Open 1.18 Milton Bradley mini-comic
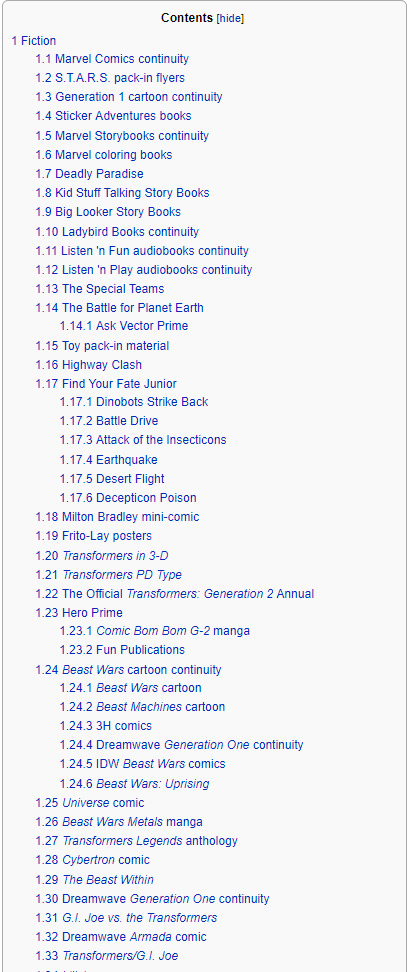 pyautogui.click(x=117, y=516)
